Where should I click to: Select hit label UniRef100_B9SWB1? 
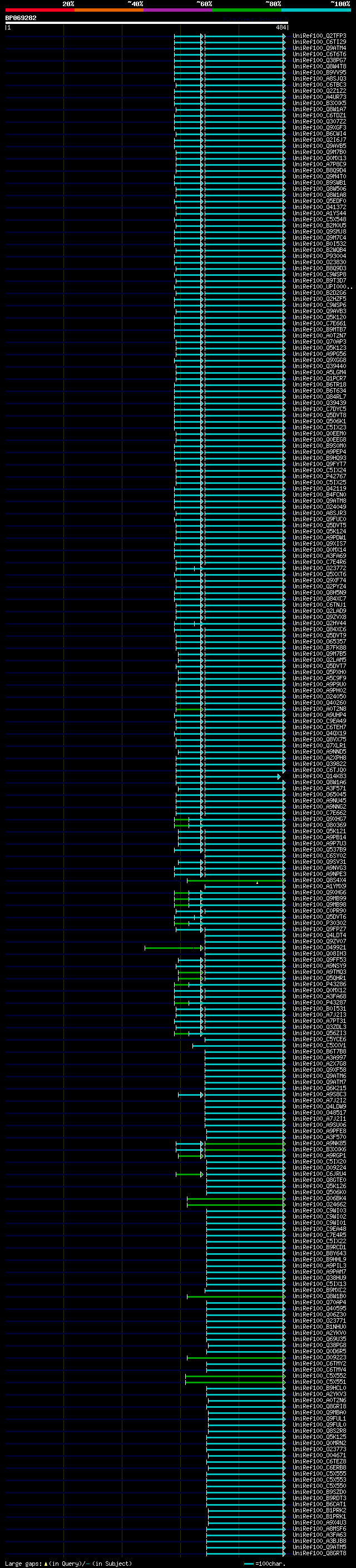click(x=319, y=182)
